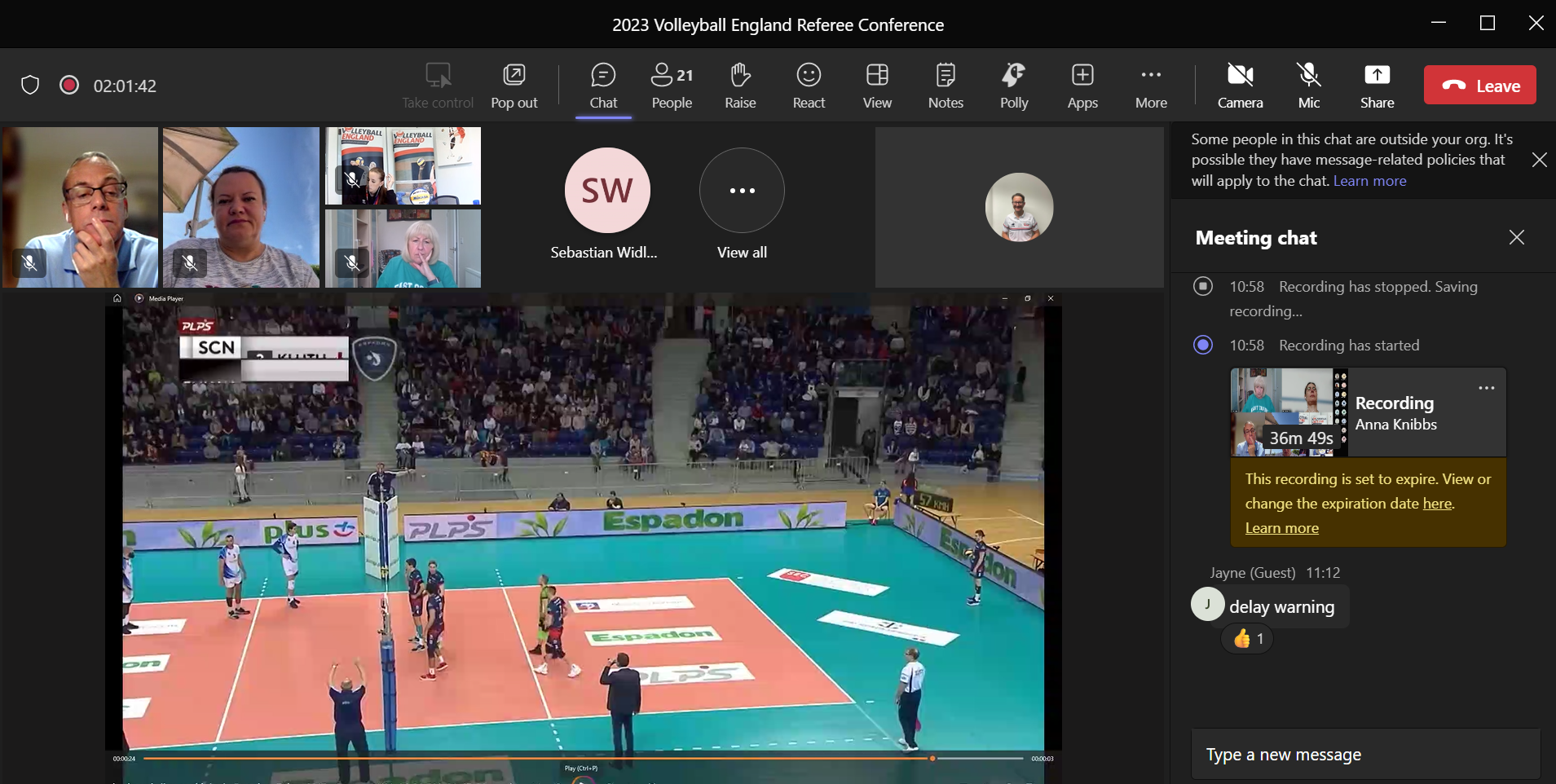Click thumbs-up reaction on delay warning
Screen dimensions: 1556x784
coord(1248,639)
